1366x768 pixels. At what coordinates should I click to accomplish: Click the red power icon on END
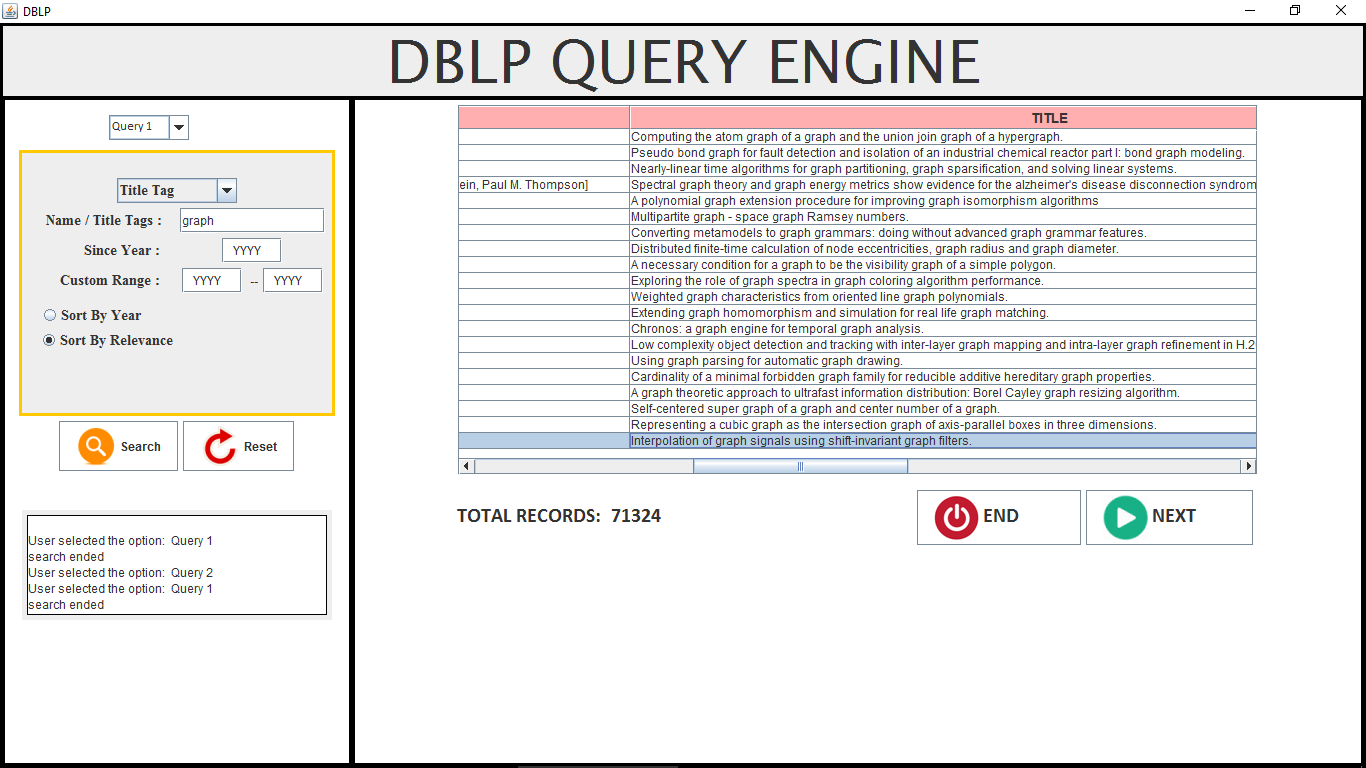point(956,517)
